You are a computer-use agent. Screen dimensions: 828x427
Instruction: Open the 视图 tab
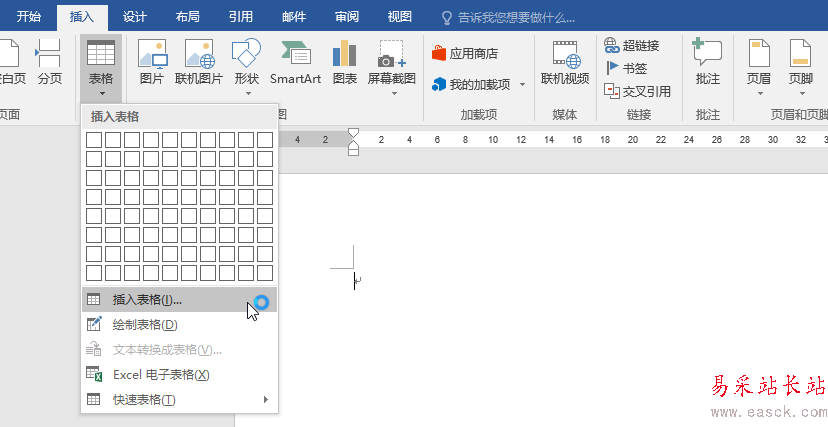[400, 16]
